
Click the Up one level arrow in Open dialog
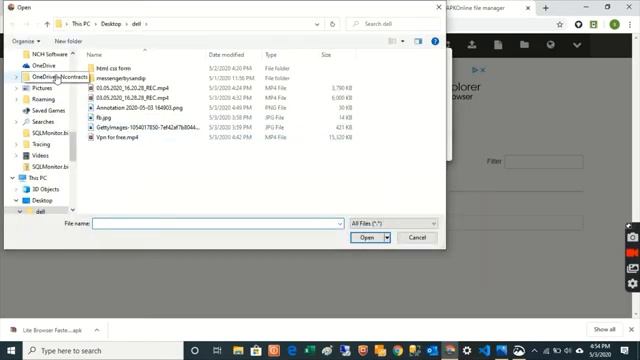tap(47, 24)
